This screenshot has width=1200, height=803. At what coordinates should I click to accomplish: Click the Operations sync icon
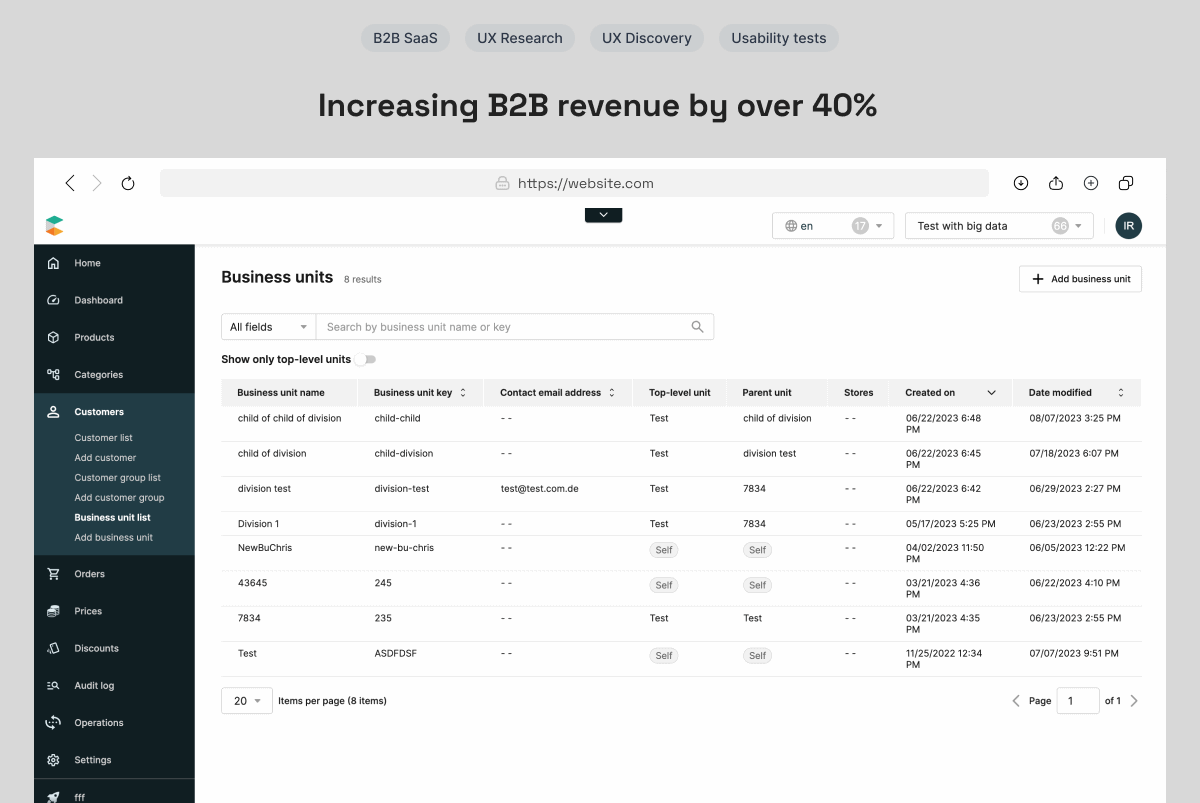pos(53,722)
